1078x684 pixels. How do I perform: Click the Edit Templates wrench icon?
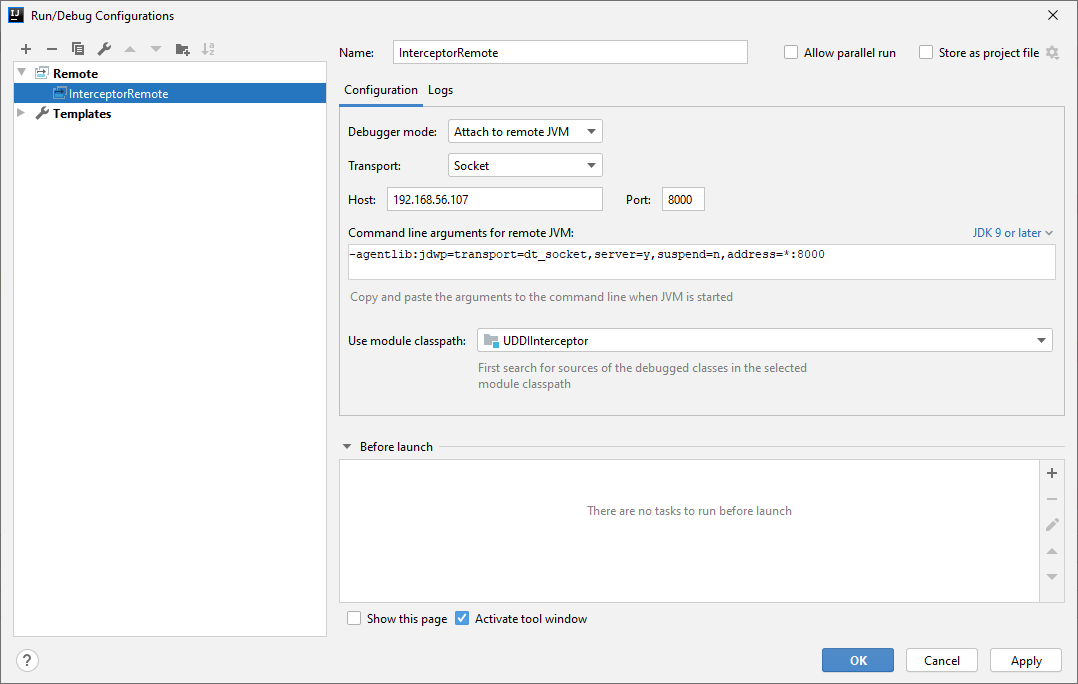[x=104, y=49]
